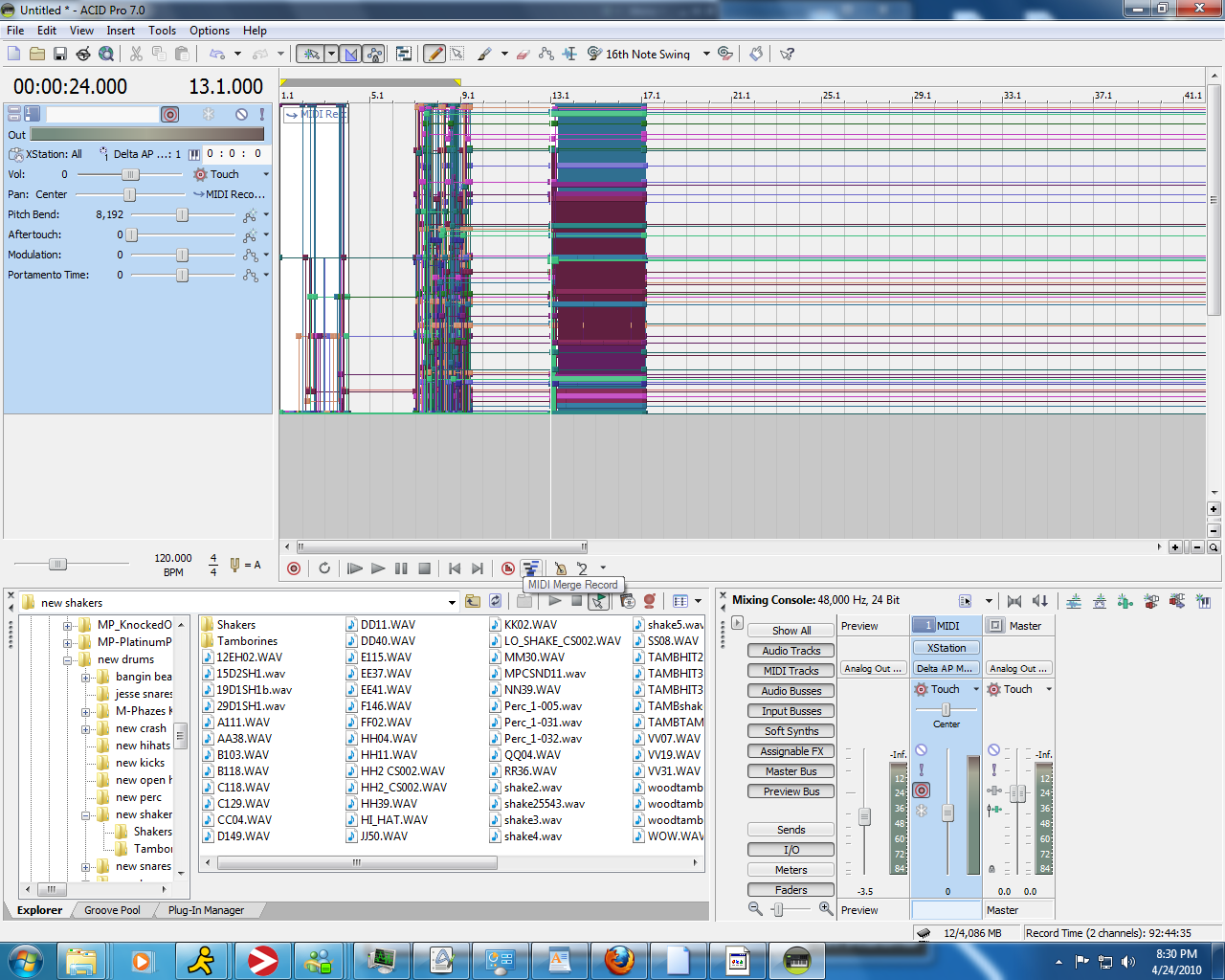Select the Paint brush tool

[x=484, y=54]
